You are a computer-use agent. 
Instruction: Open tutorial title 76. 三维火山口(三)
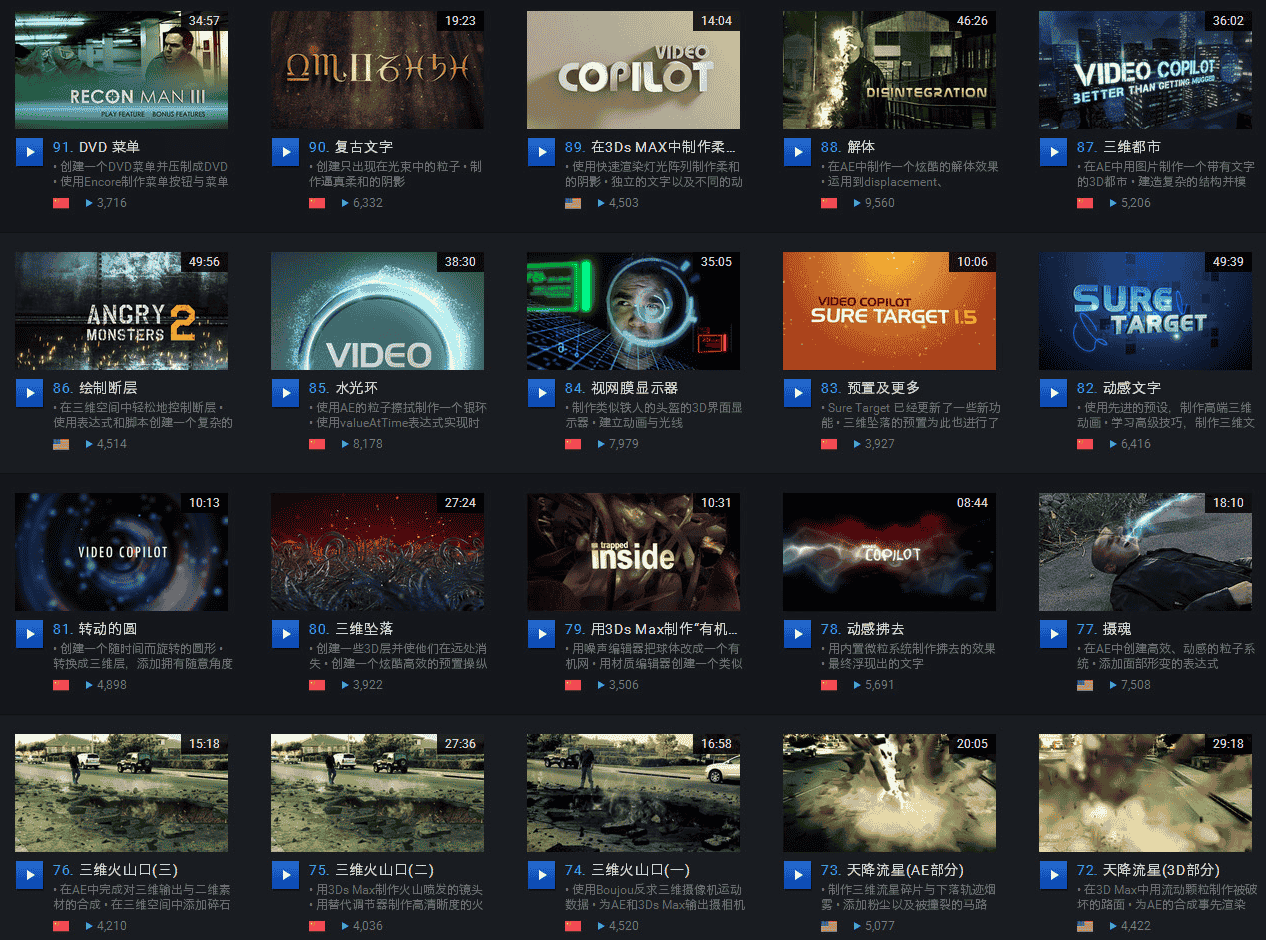pyautogui.click(x=115, y=869)
